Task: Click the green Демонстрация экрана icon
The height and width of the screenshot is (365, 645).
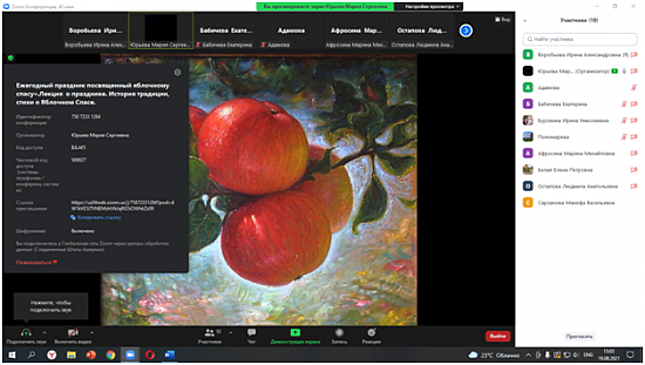Action: 295,332
